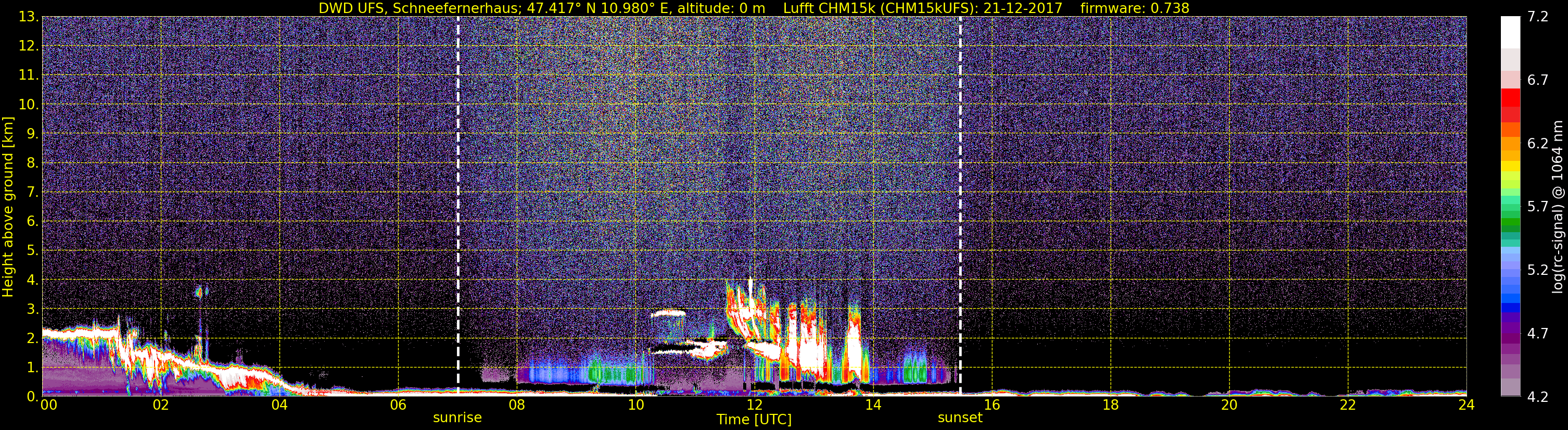
Task: Click the chart title 'DWD UFS, Schneefernerhaus'
Action: tap(420, 8)
